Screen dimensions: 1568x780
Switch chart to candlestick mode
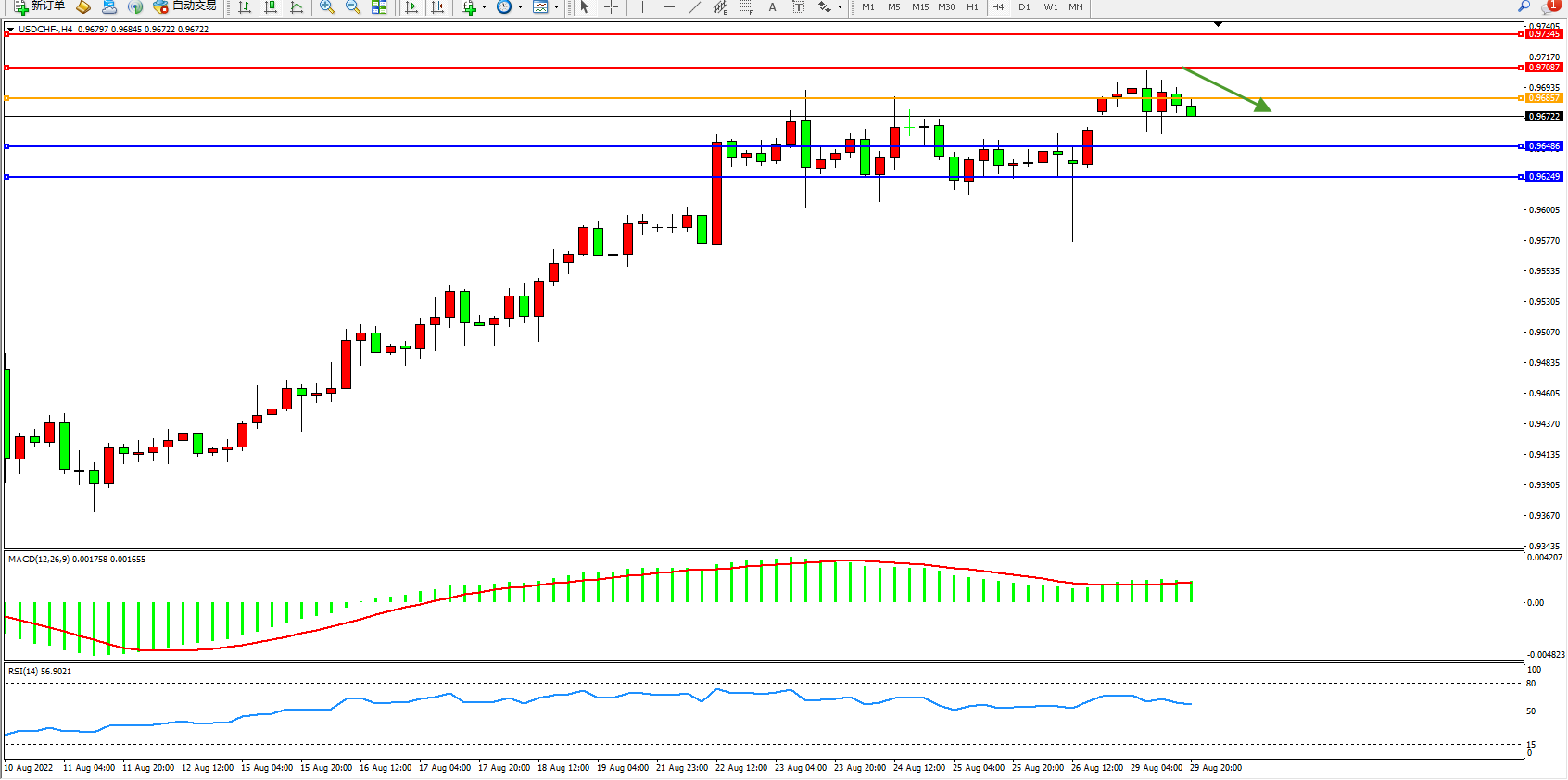click(271, 7)
